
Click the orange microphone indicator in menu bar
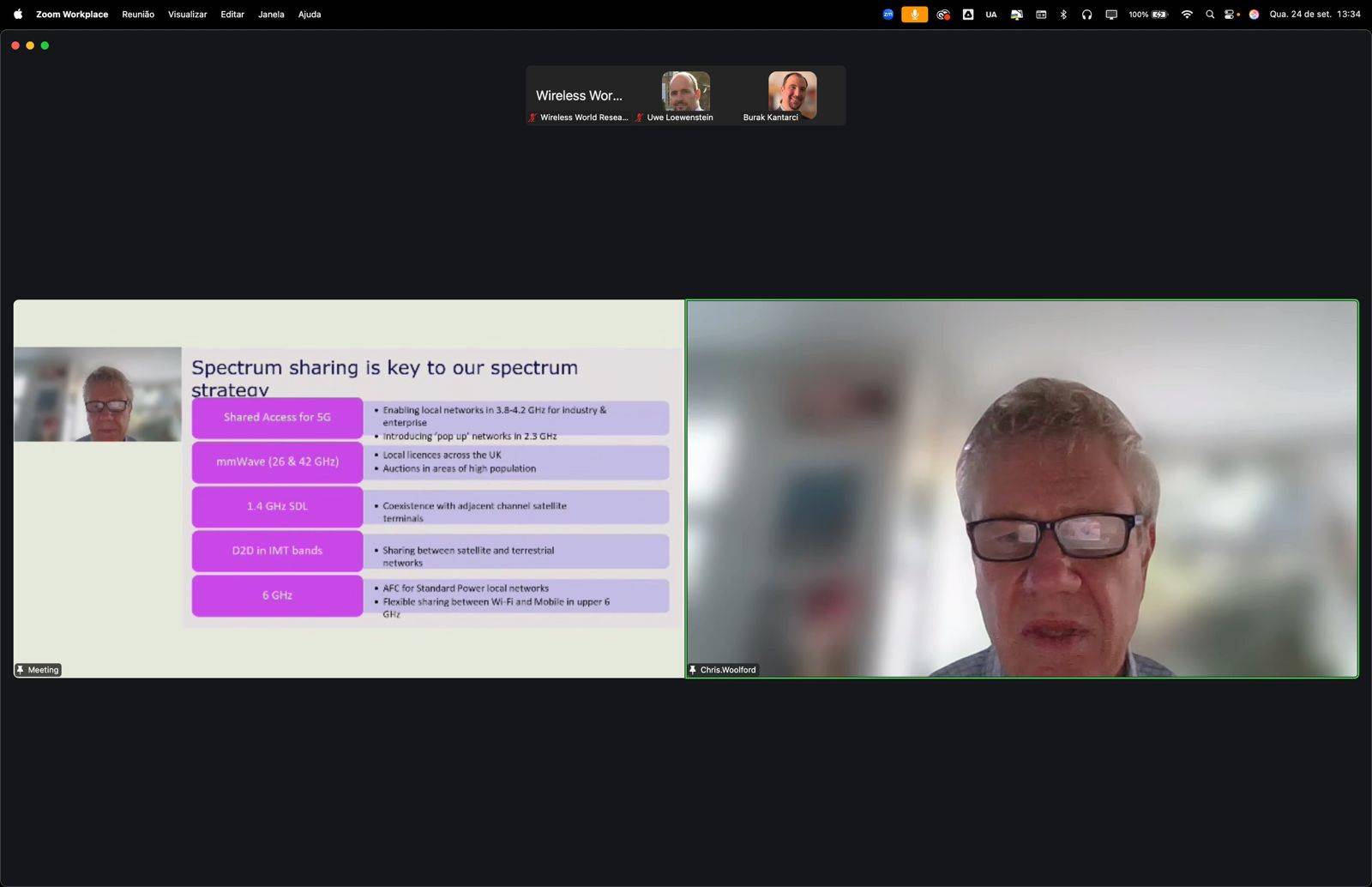(x=914, y=15)
